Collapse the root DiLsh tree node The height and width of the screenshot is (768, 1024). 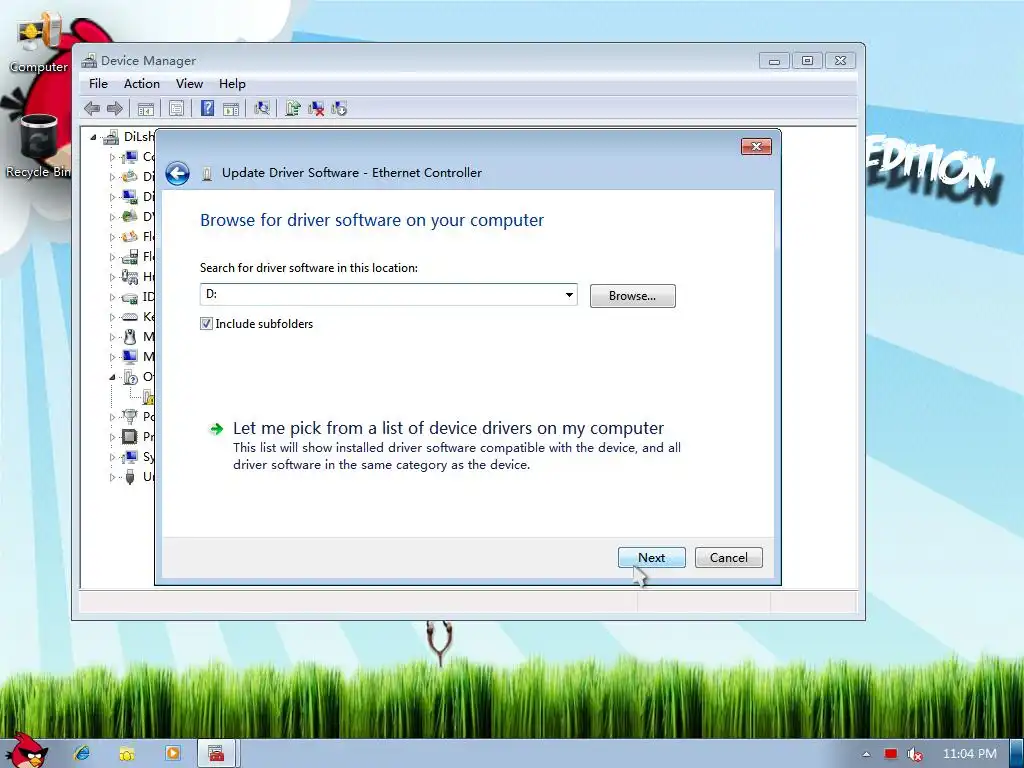click(x=93, y=137)
